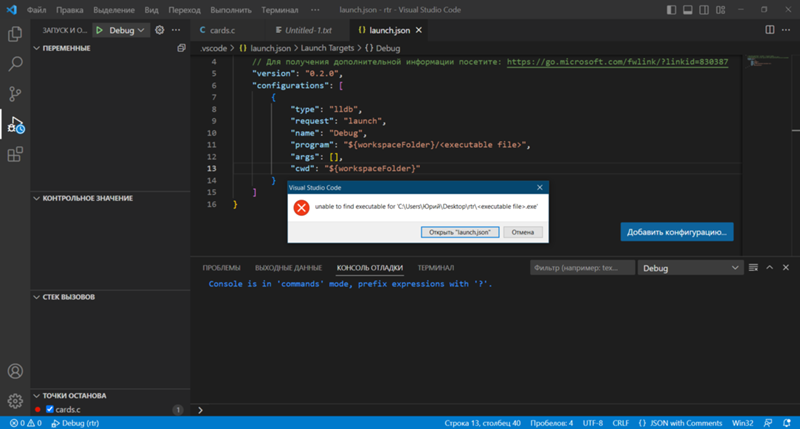Click the Add Configuration button
This screenshot has width=800, height=429.
coord(677,232)
